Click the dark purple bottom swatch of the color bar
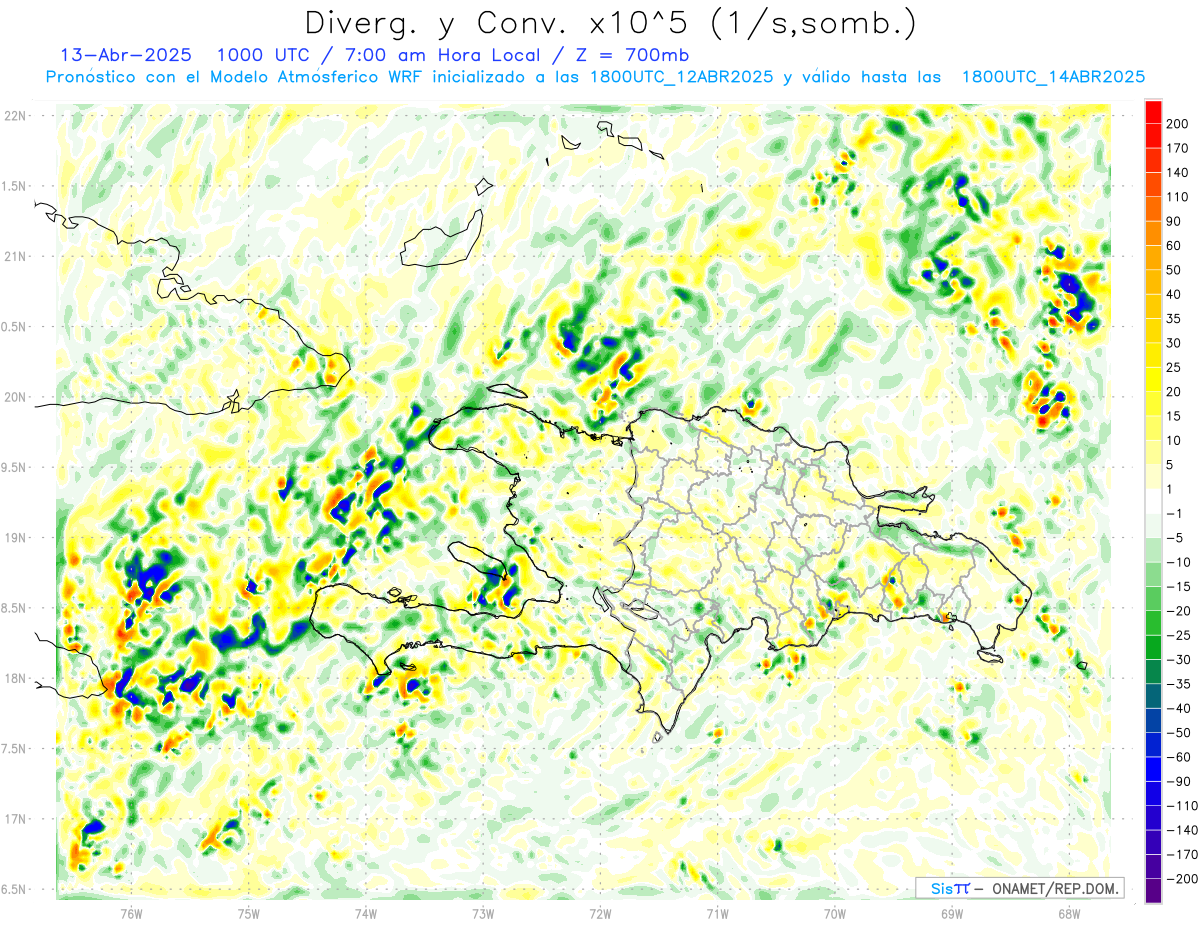 click(x=1153, y=890)
